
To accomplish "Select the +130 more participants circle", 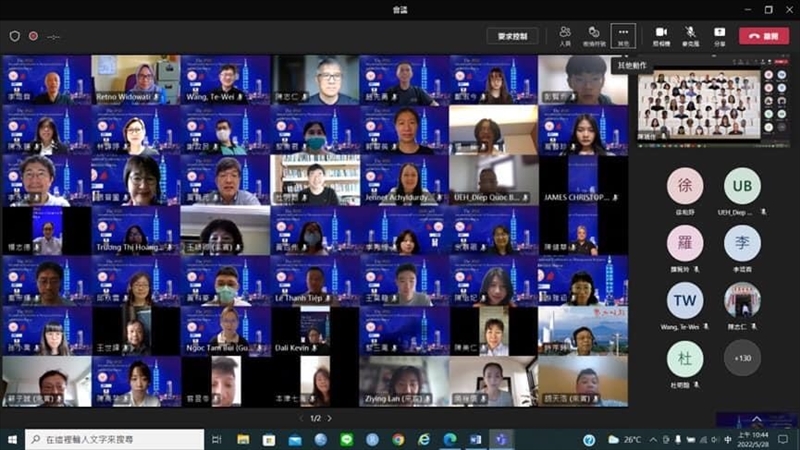I will [742, 357].
